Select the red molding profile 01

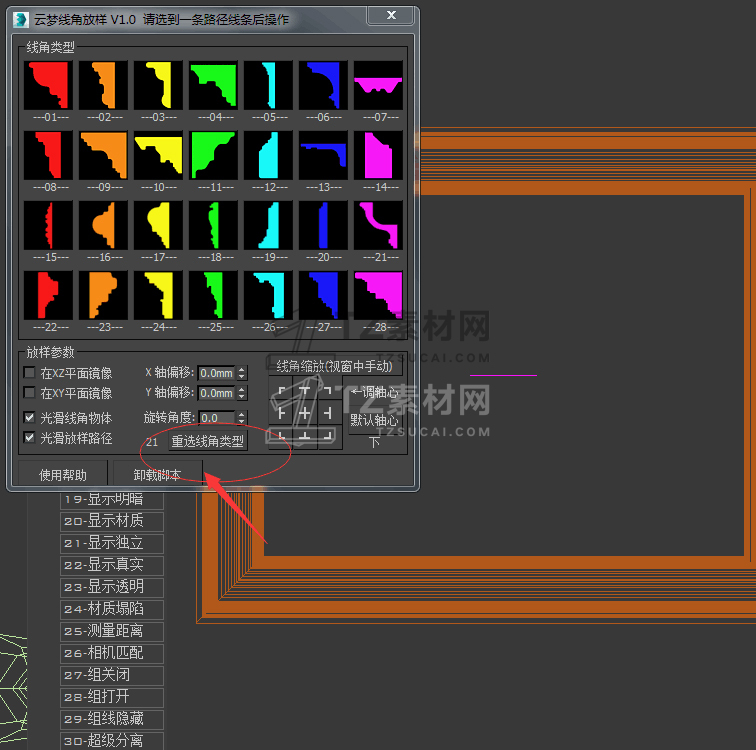tap(48, 85)
